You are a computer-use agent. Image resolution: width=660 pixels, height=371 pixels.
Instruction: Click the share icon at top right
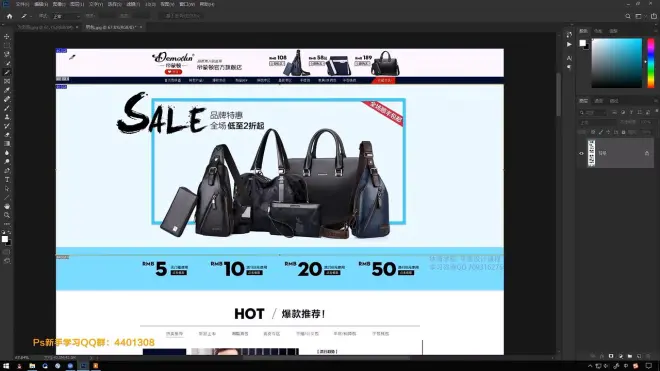pos(654,16)
